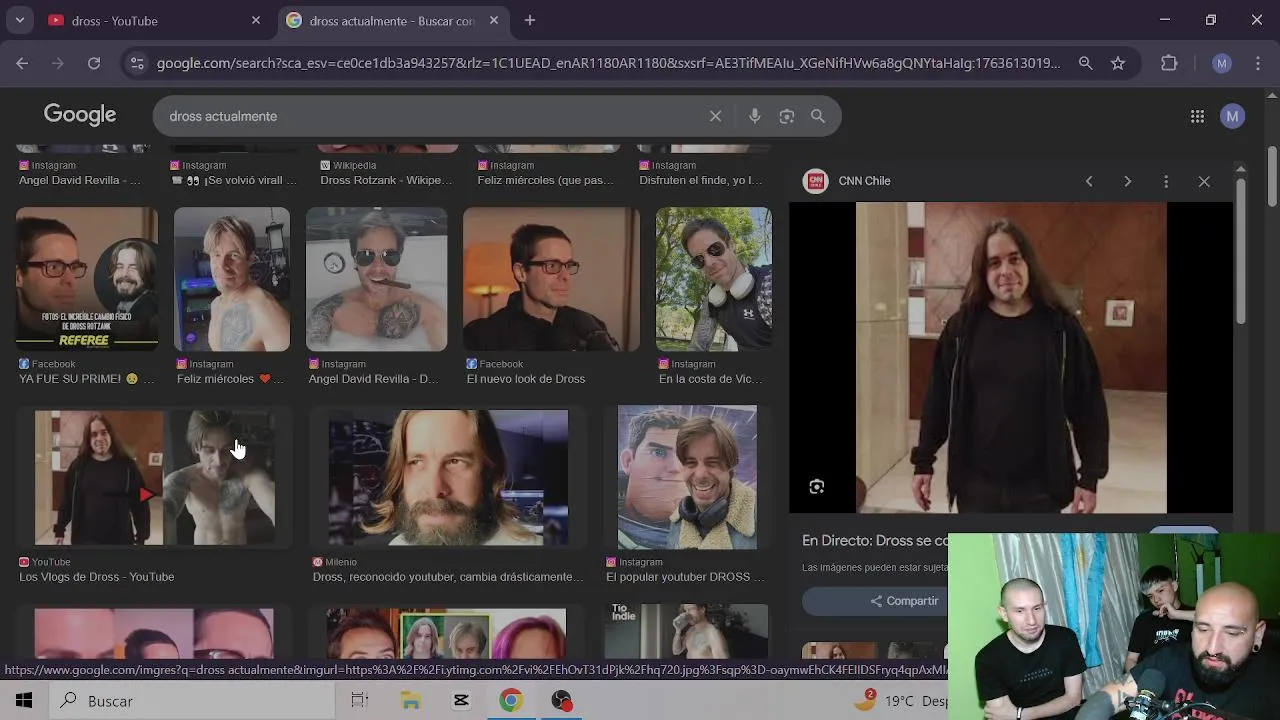Click the Los Vlogs de Dross - YouTube caption
The width and height of the screenshot is (1280, 720).
[x=97, y=577]
